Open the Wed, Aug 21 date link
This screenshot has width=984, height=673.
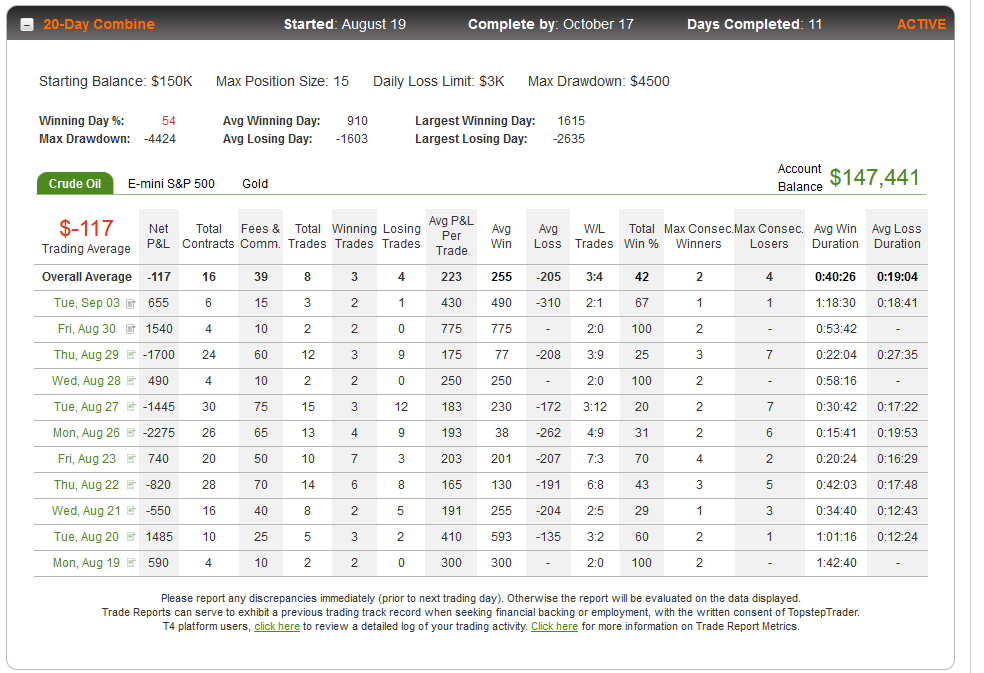point(86,510)
